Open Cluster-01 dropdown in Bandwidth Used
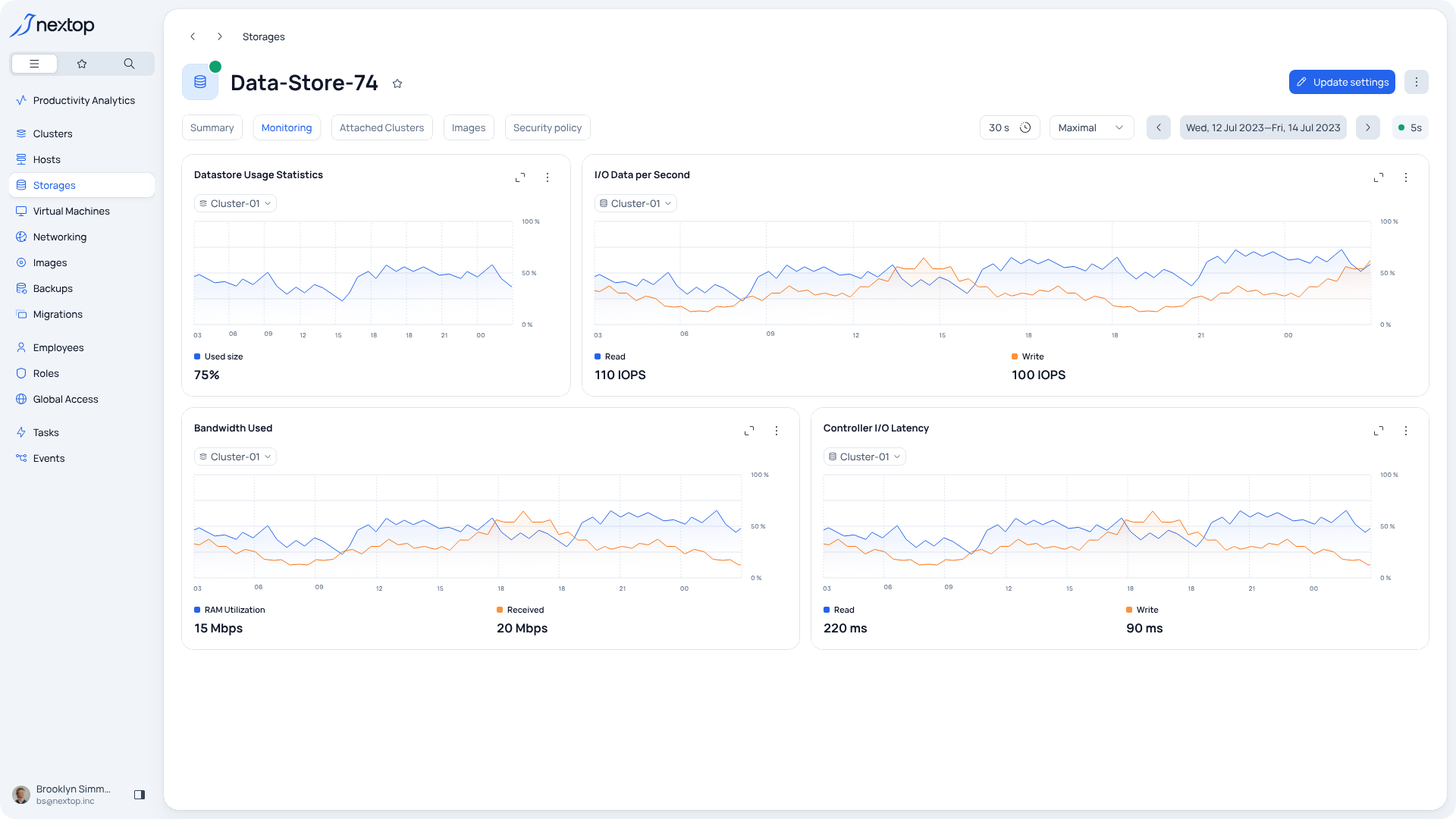Screen dimensions: 1456x819 [235, 457]
